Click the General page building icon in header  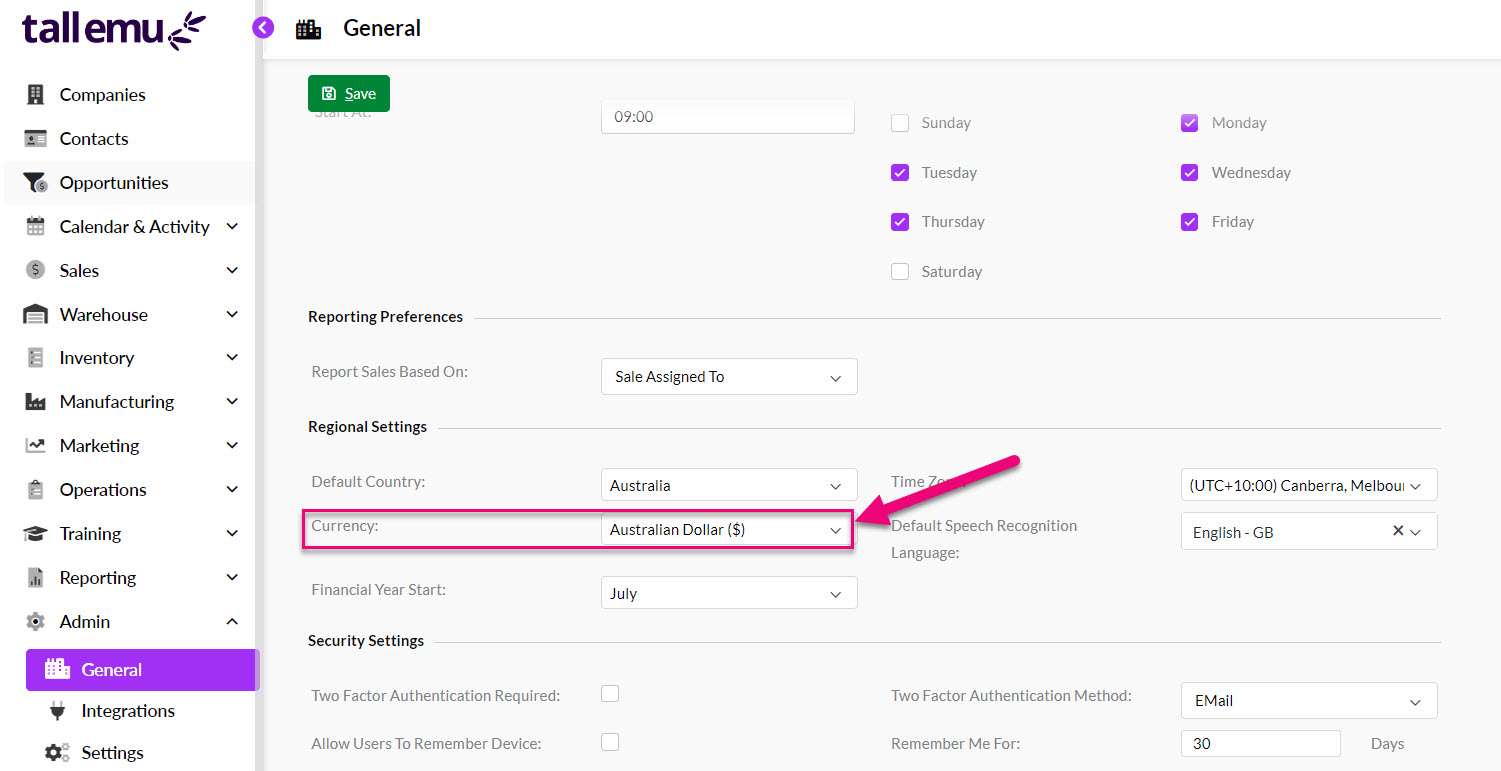(309, 29)
